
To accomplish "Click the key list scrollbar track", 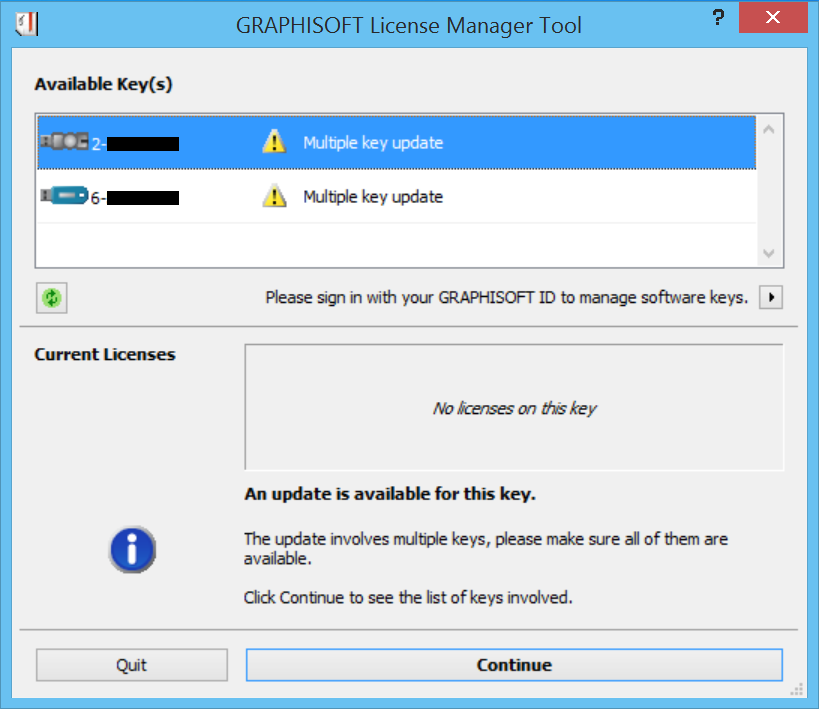I will click(x=769, y=190).
